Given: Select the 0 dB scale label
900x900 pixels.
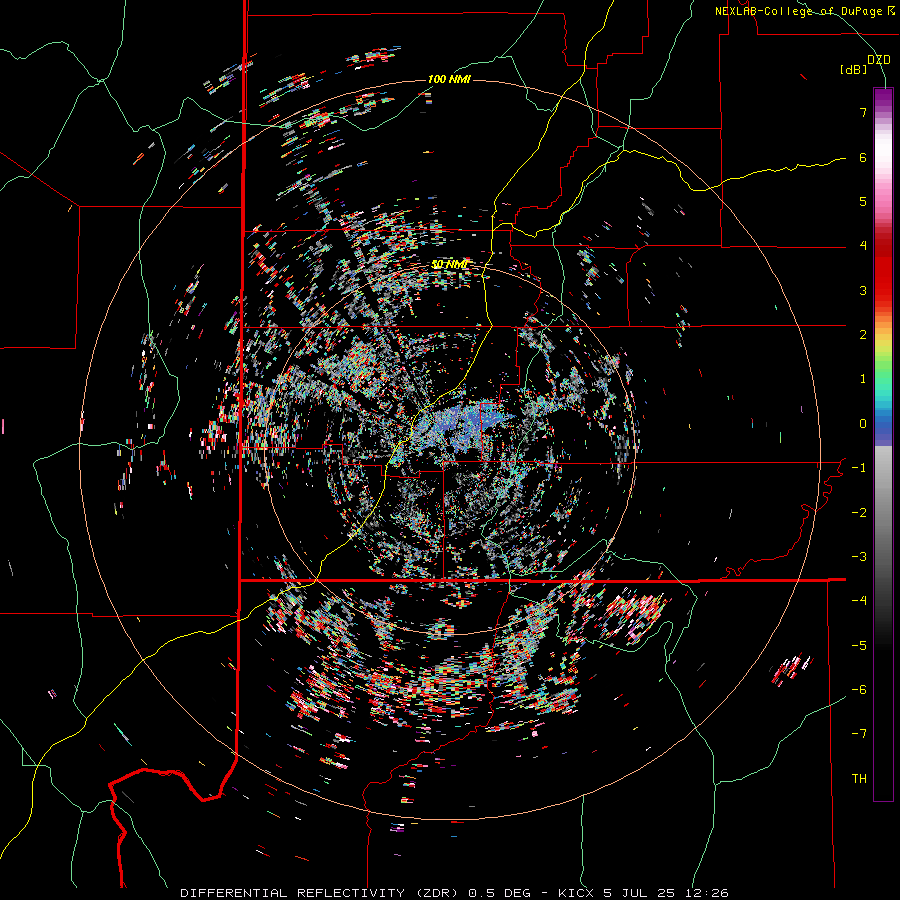Looking at the screenshot, I should 863,424.
